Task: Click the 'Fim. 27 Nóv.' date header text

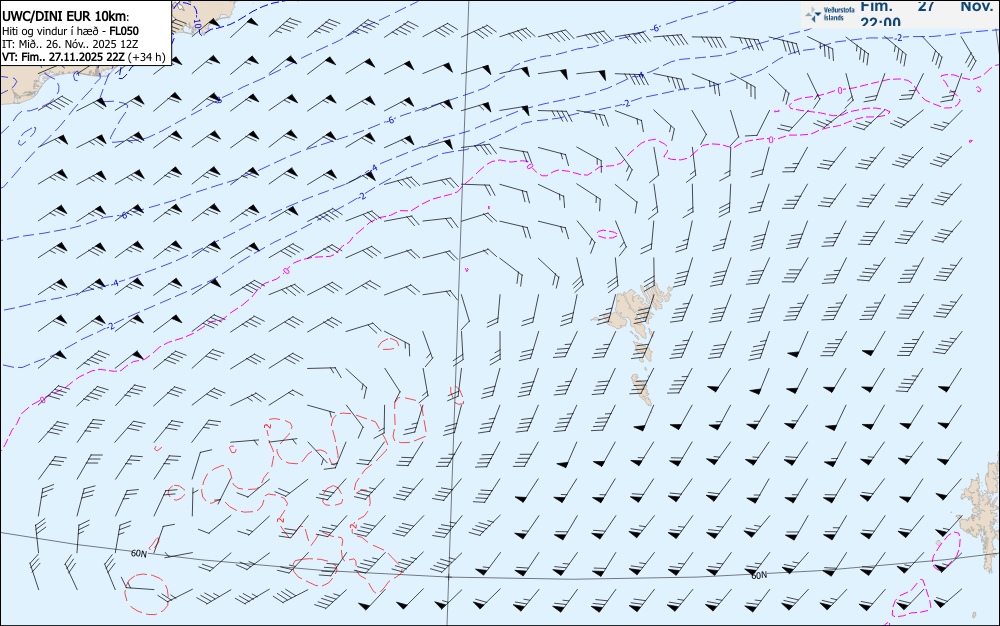Action: pyautogui.click(x=926, y=6)
